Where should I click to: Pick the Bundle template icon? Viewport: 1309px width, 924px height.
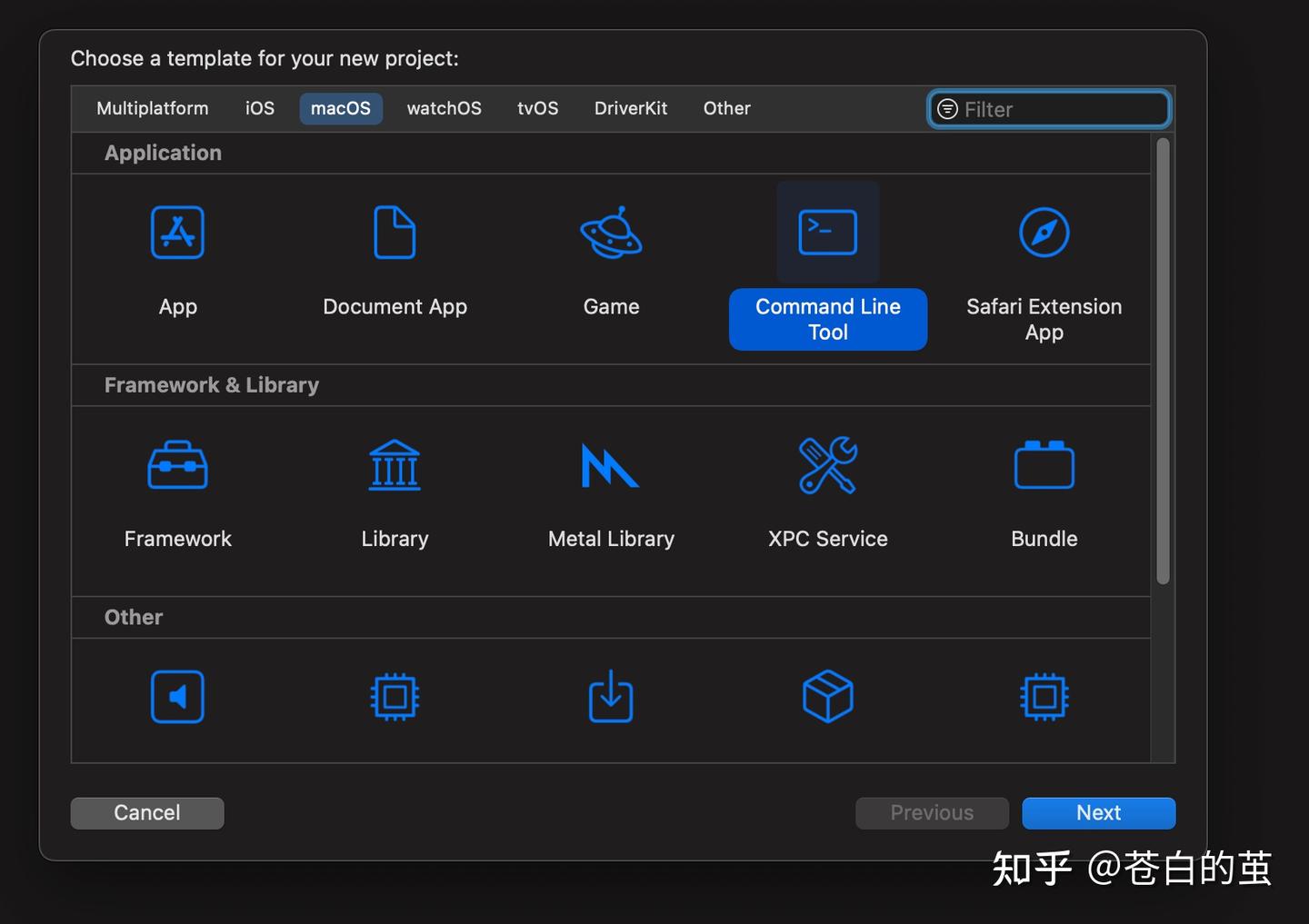tap(1044, 465)
